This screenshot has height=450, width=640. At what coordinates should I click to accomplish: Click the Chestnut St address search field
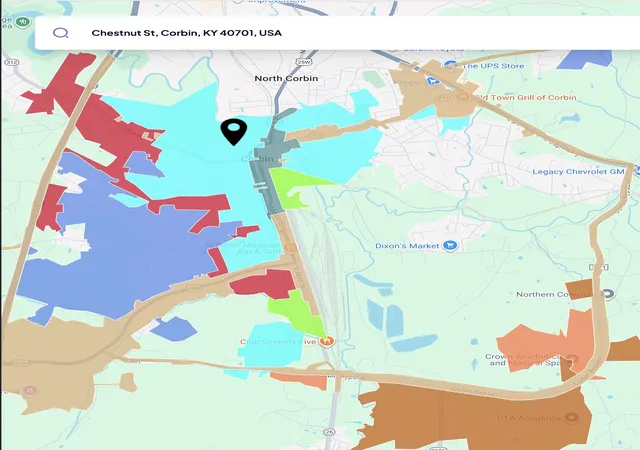click(337, 33)
